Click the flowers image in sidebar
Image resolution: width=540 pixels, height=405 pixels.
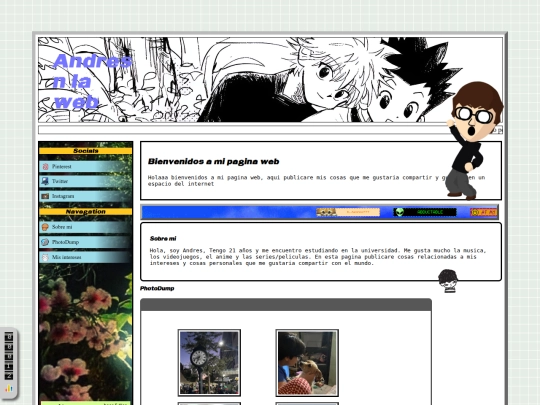pyautogui.click(x=85, y=332)
